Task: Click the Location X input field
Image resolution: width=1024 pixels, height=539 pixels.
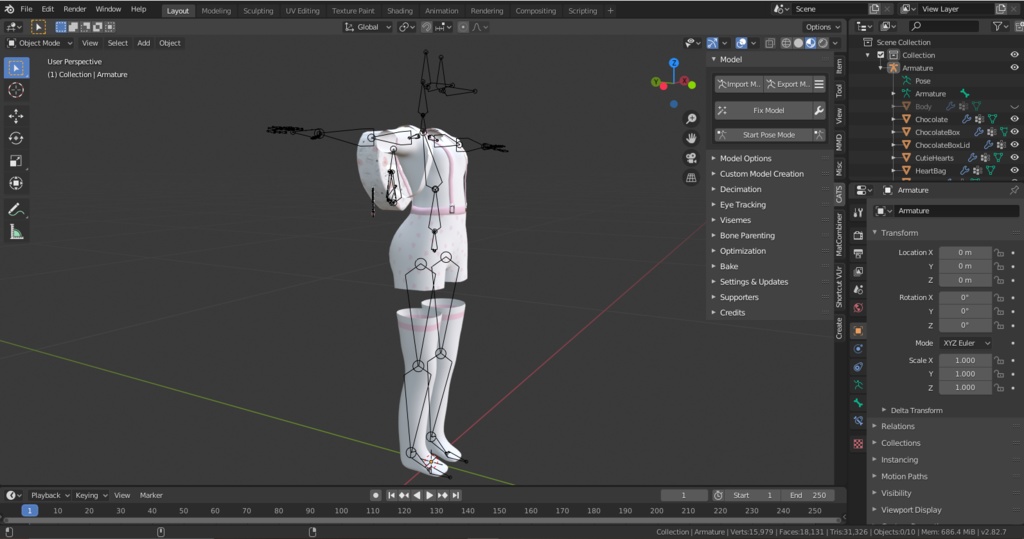Action: pos(965,253)
